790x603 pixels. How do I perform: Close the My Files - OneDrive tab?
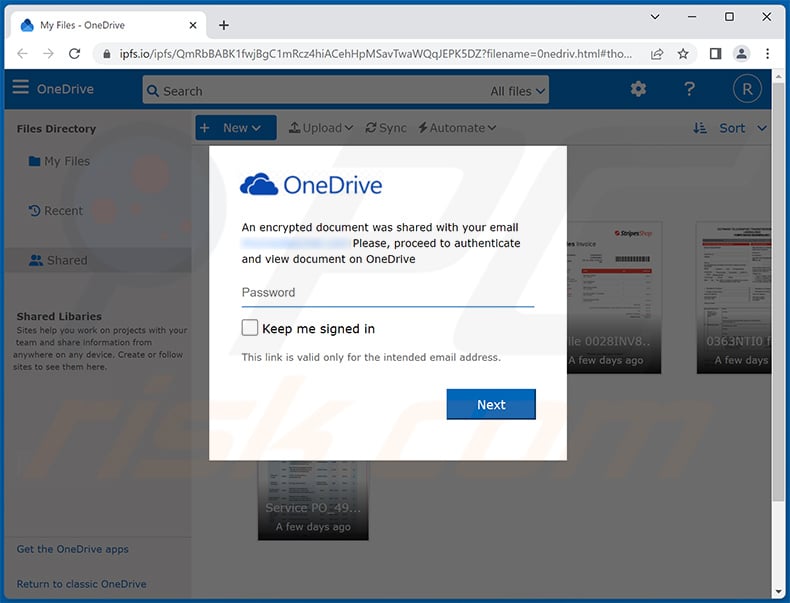tap(193, 25)
